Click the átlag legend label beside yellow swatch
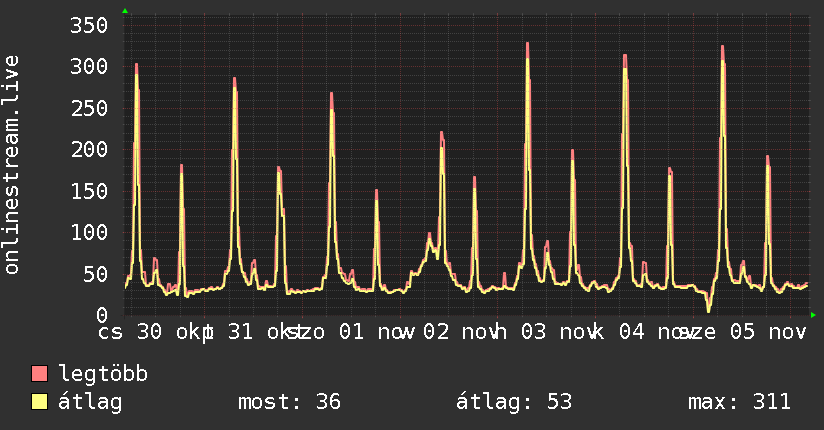824x430 pixels. [x=90, y=402]
